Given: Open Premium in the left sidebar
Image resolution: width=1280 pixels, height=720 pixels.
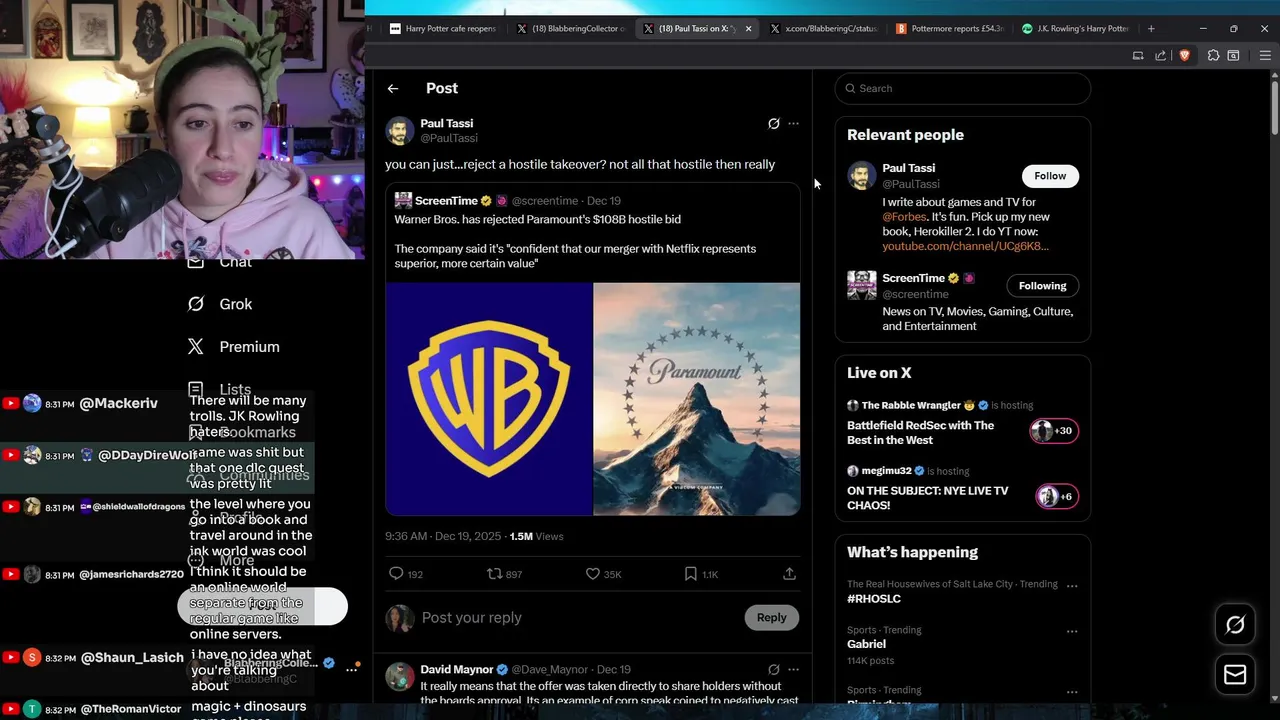Looking at the screenshot, I should [234, 347].
